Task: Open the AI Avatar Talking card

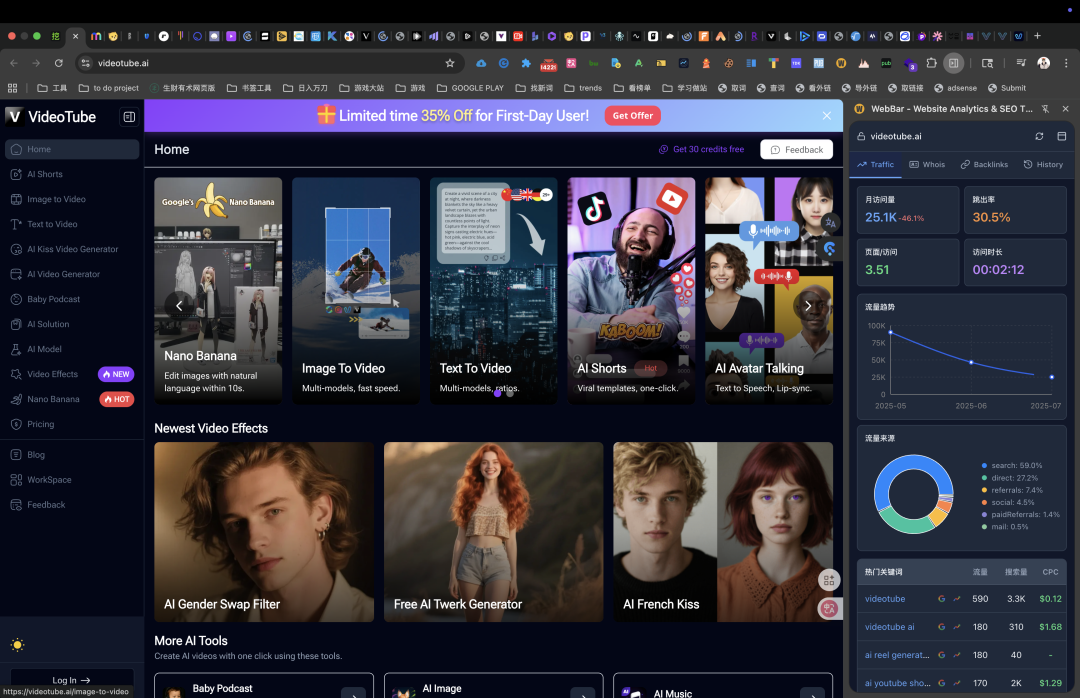Action: pos(769,290)
